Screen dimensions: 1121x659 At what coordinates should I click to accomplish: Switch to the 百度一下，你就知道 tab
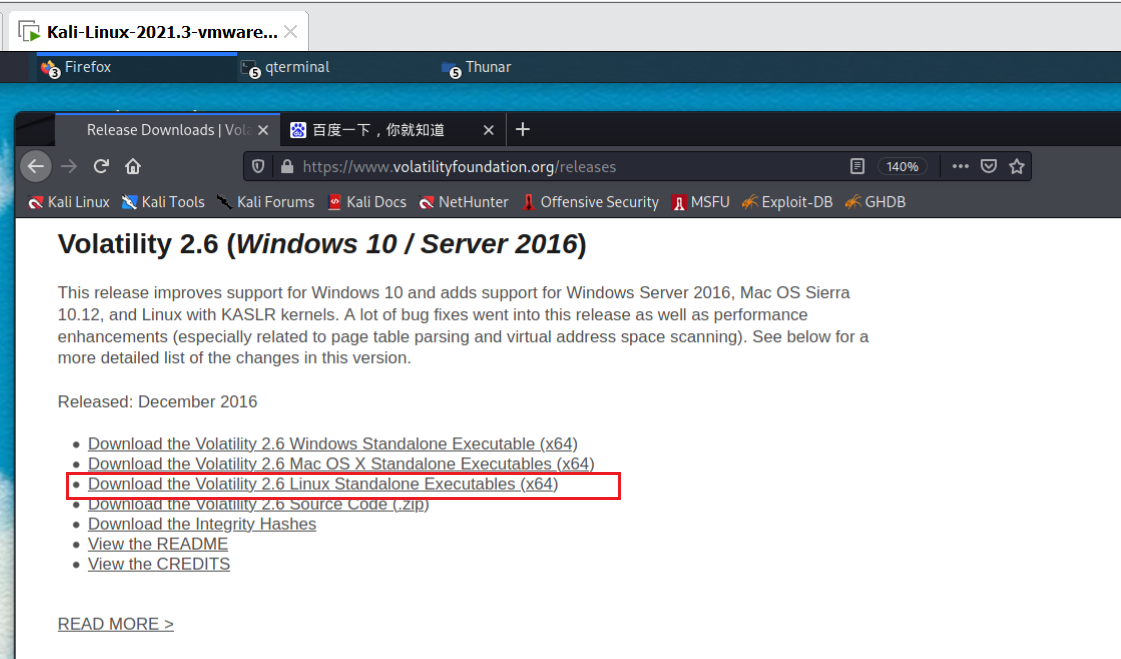[x=392, y=130]
